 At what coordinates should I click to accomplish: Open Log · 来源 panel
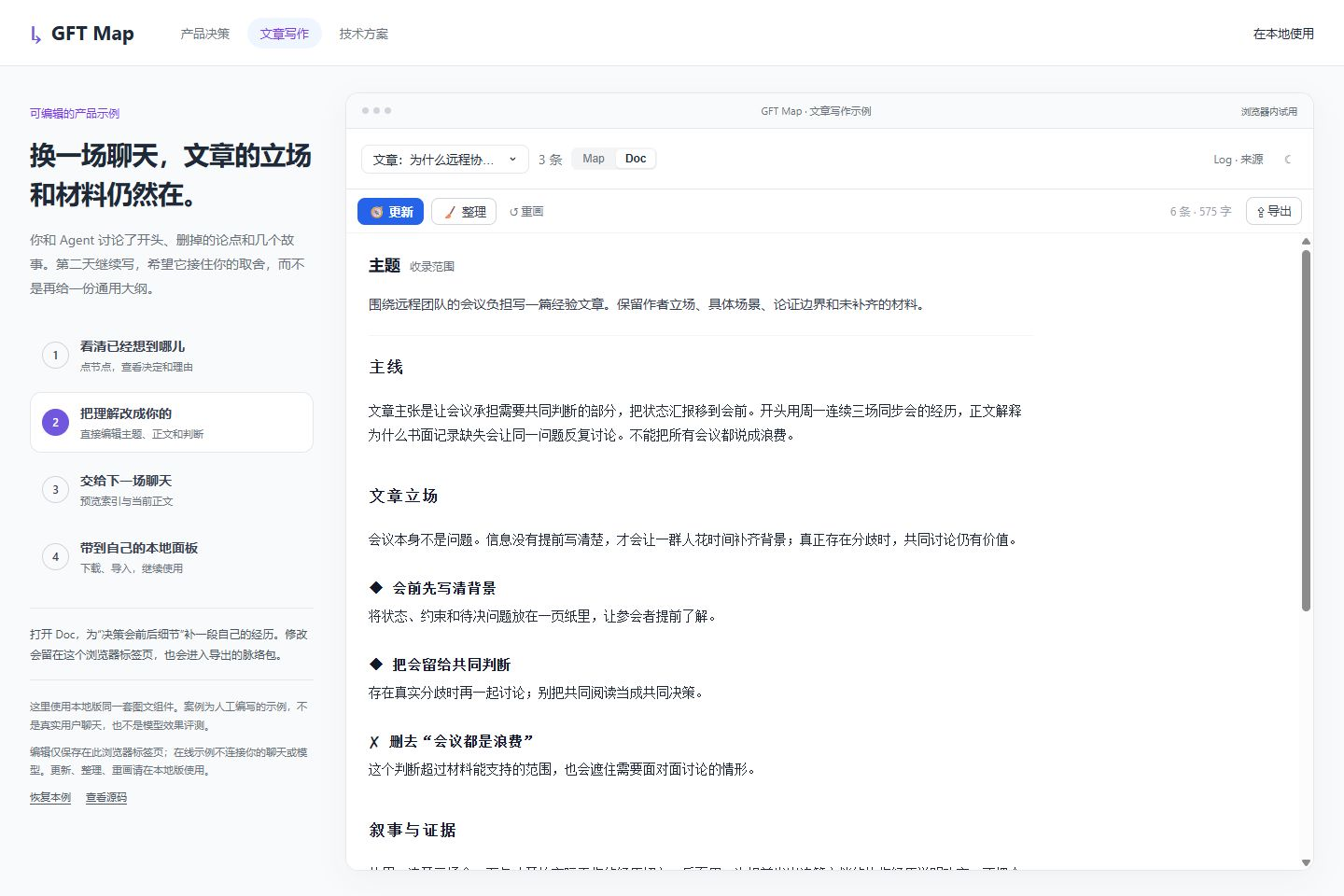tap(1239, 160)
